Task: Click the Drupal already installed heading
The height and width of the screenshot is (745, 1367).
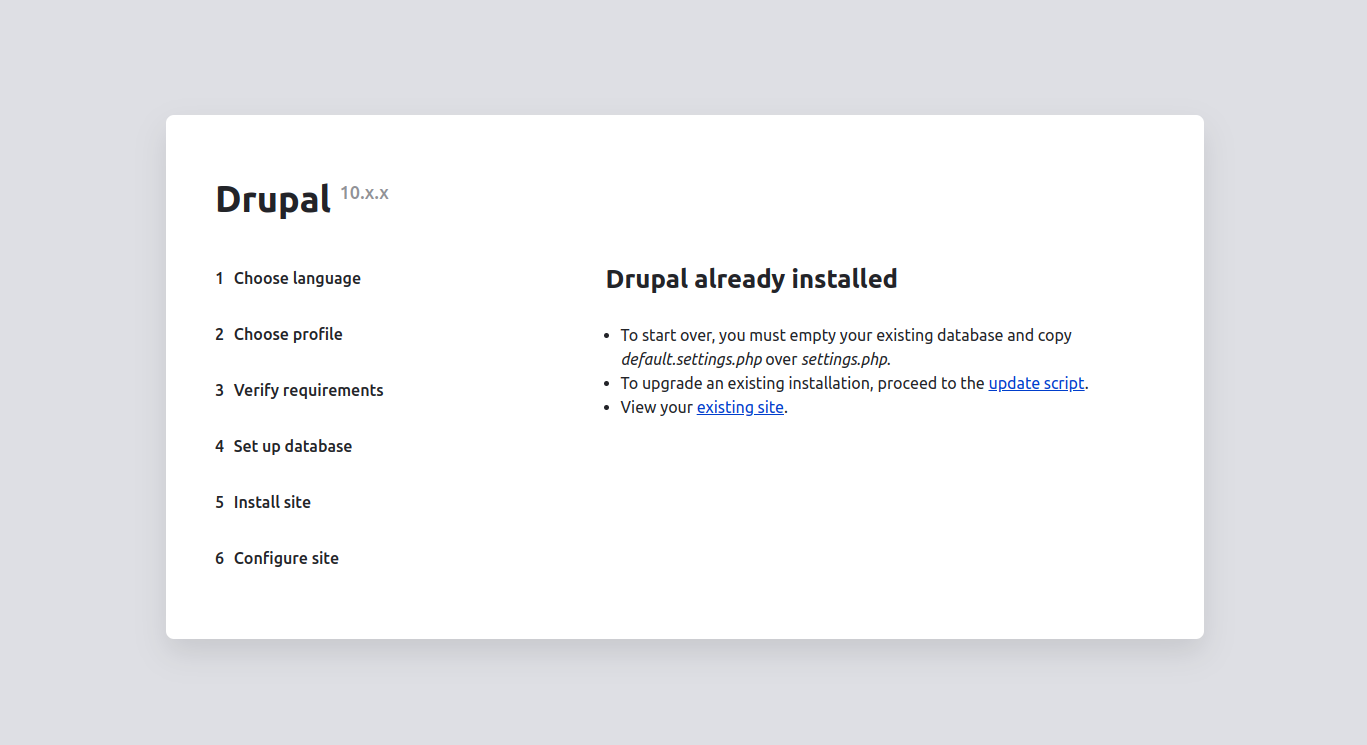Action: (751, 279)
